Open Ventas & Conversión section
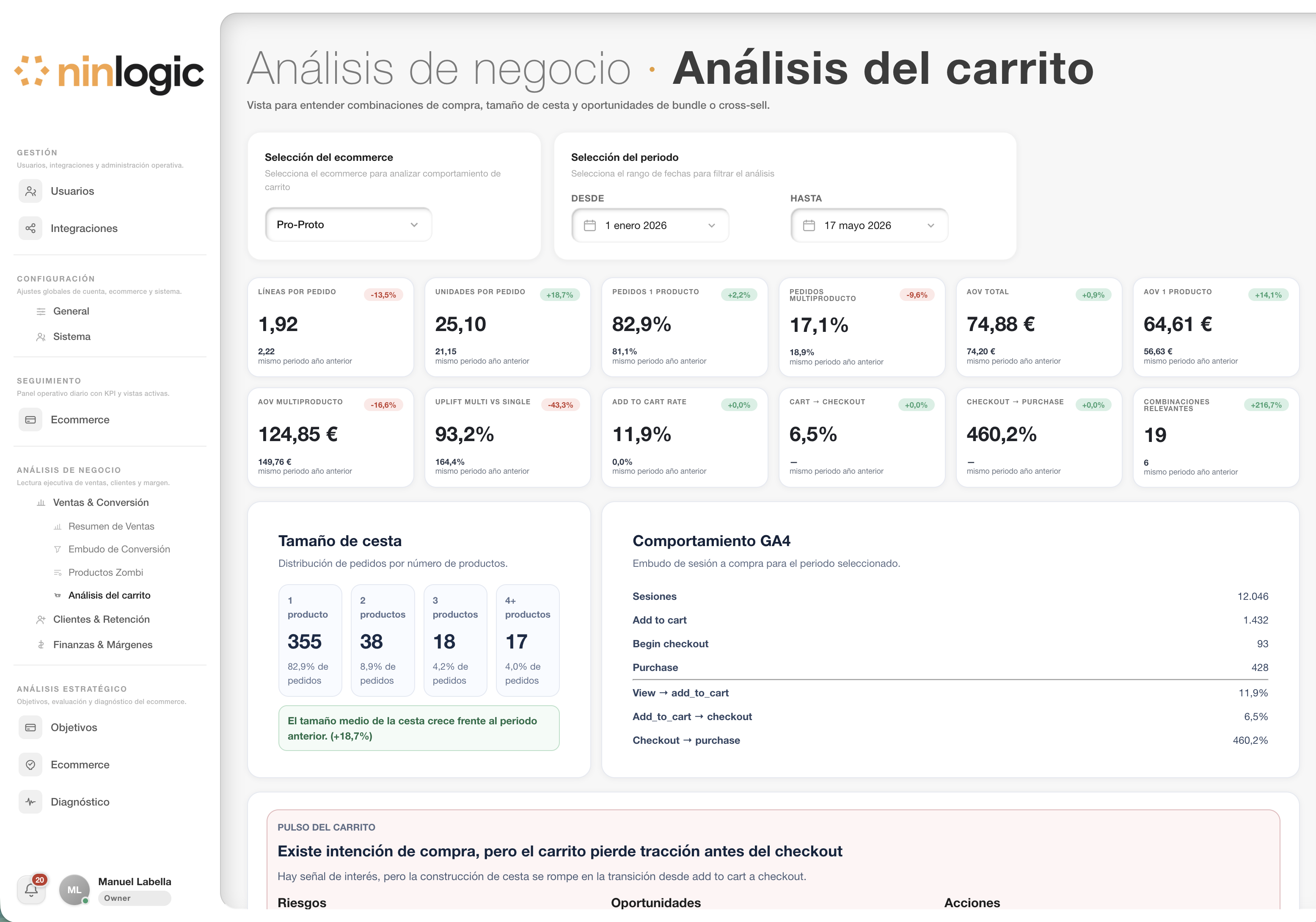1316x922 pixels. click(101, 502)
